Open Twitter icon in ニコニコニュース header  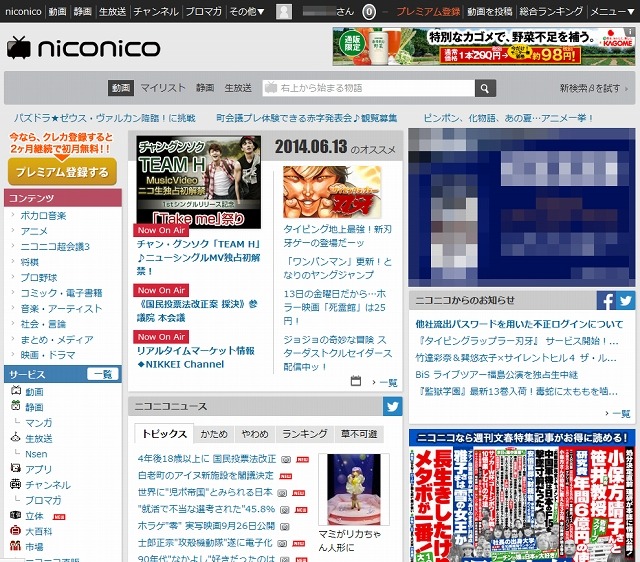click(392, 406)
